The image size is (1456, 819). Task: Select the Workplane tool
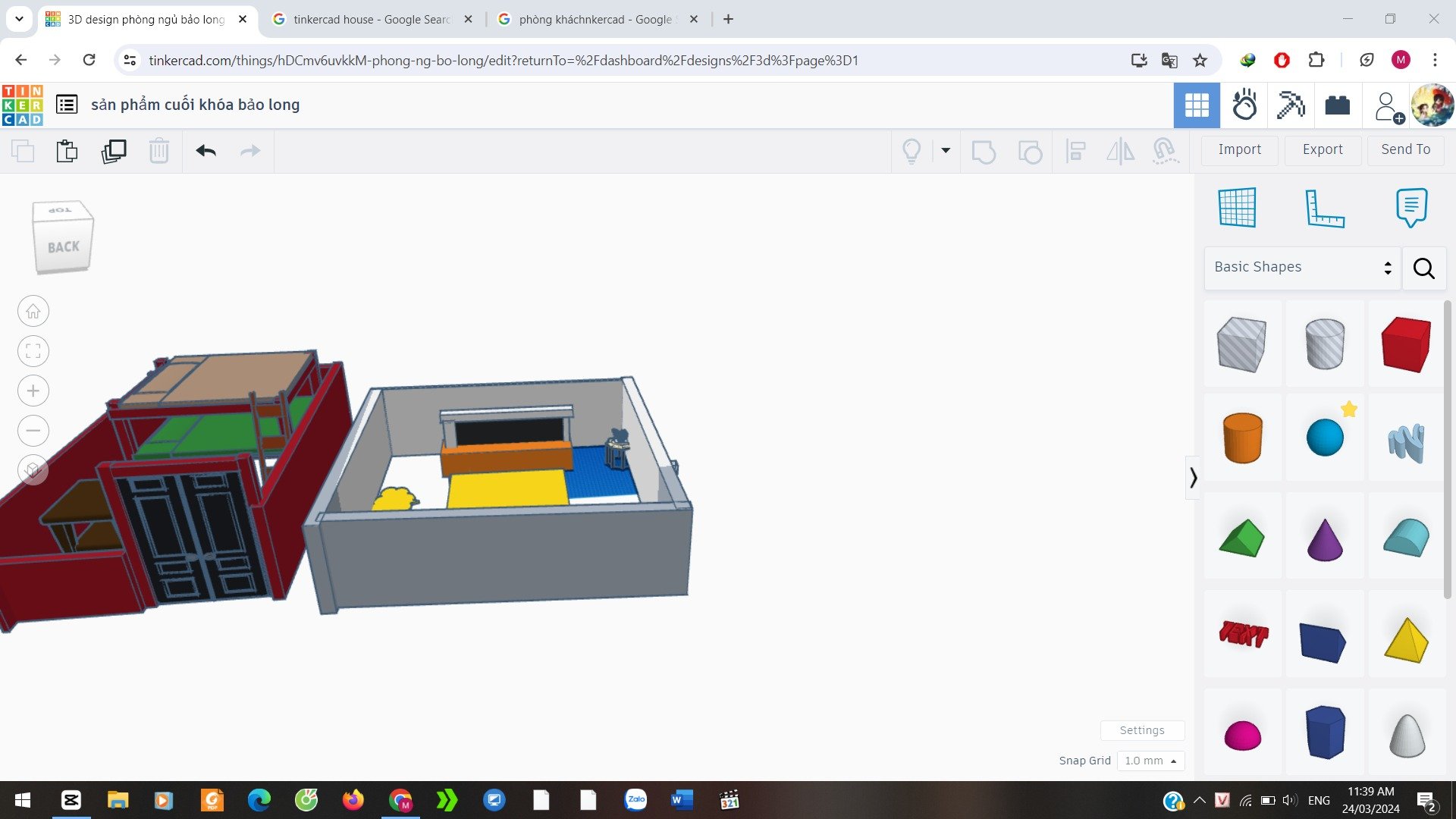1237,207
